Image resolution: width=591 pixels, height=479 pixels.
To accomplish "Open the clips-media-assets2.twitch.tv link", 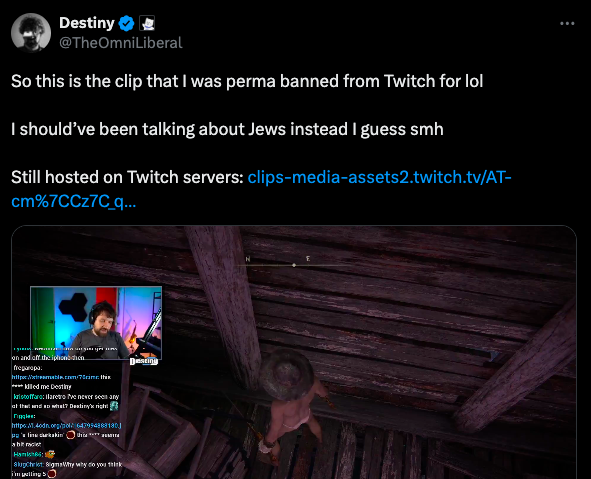I will tap(261, 189).
